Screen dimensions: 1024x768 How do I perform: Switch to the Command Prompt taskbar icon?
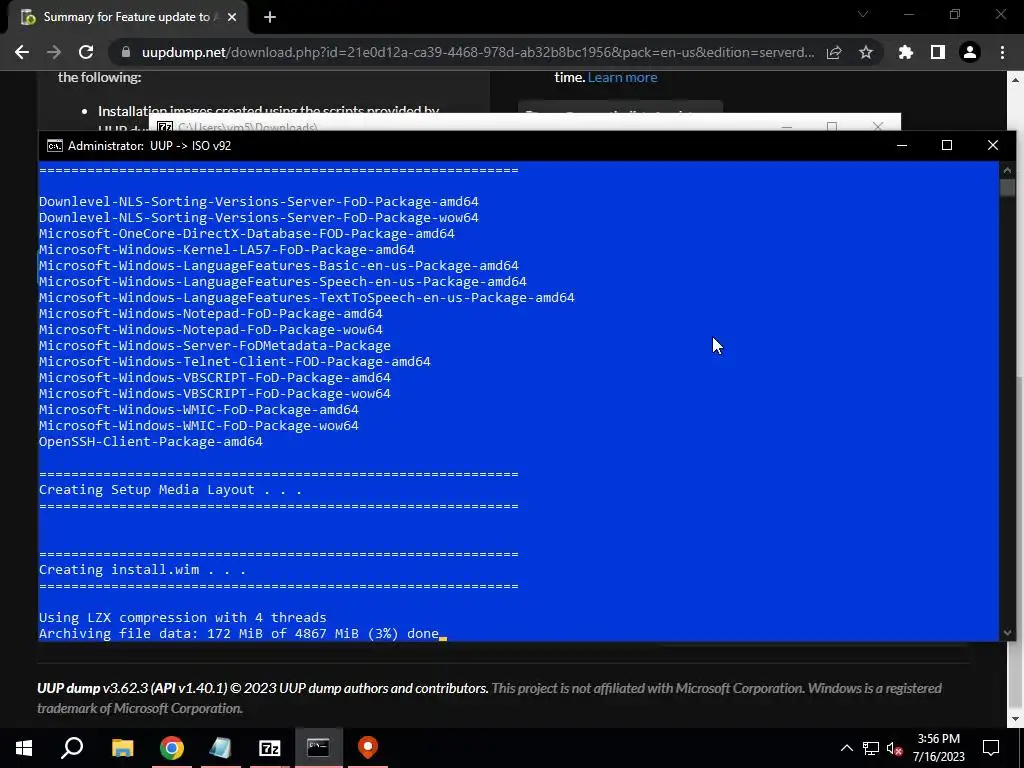[319, 748]
